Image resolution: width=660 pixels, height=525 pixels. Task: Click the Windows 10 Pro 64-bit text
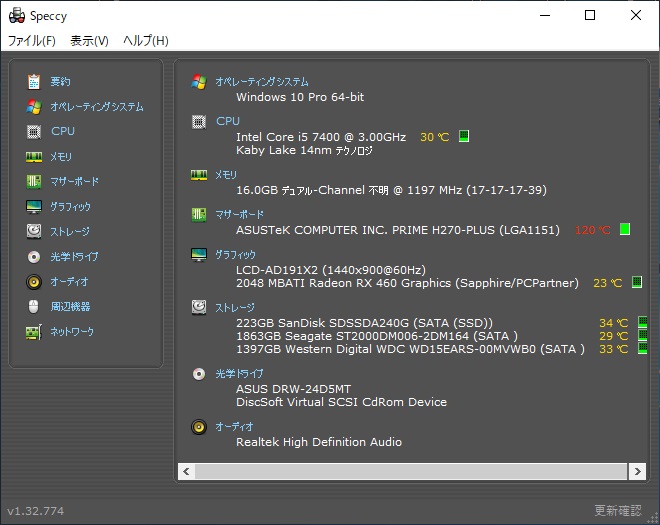point(300,97)
